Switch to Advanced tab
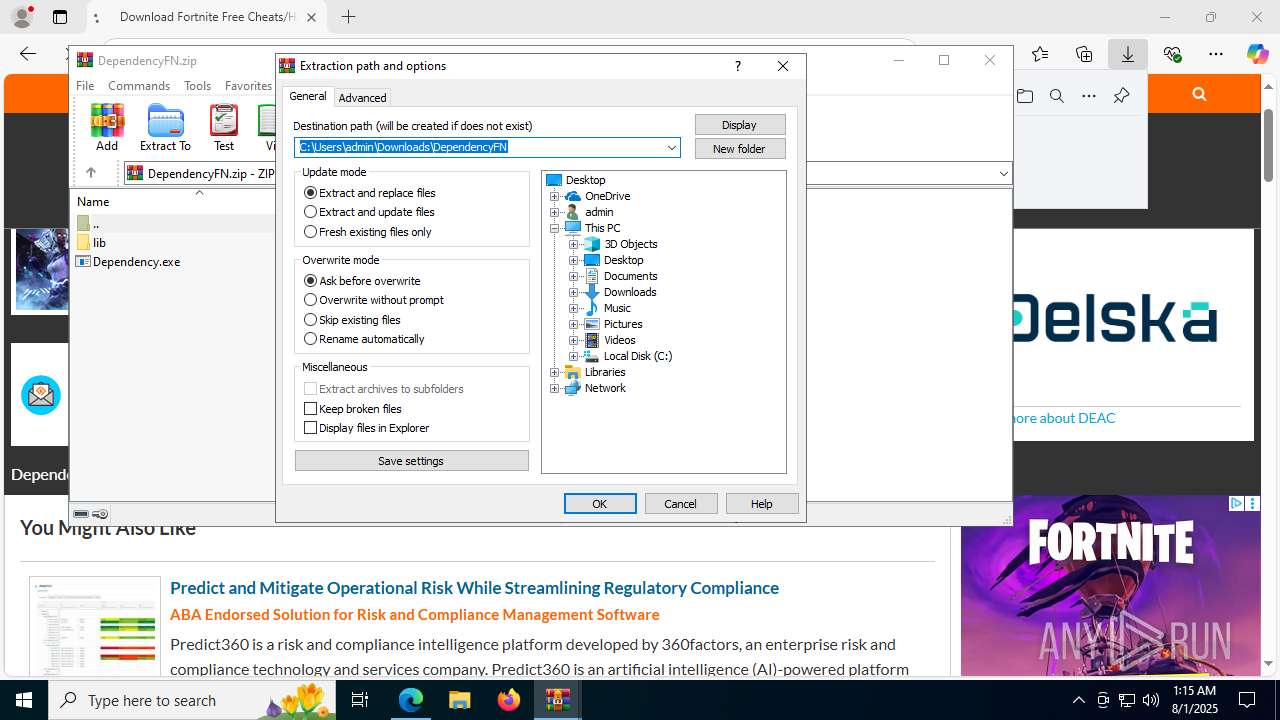Screen dimensions: 1280x720 (362, 98)
